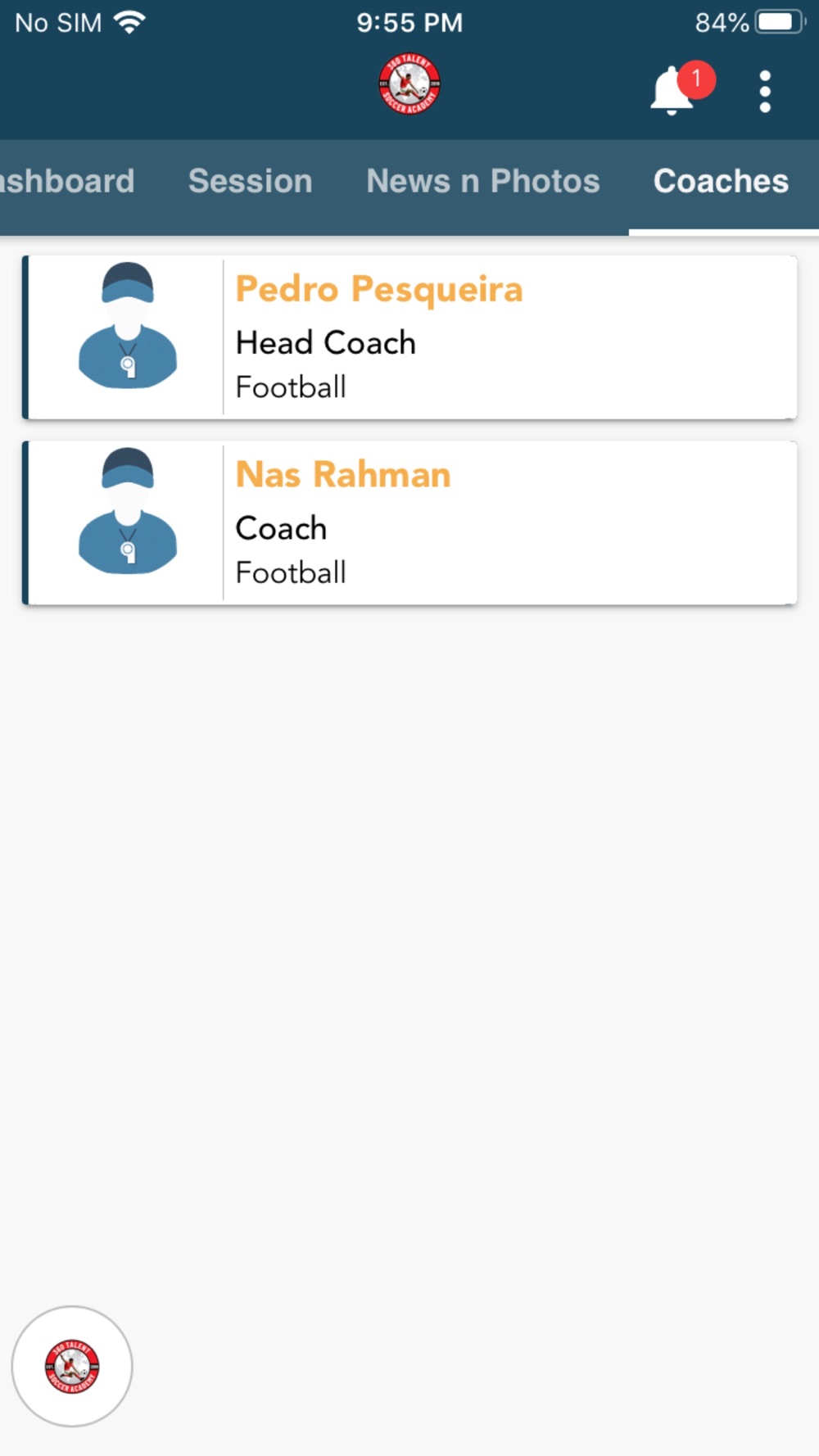
Task: Tap the Wi-Fi icon in status bar
Action: pos(130,22)
